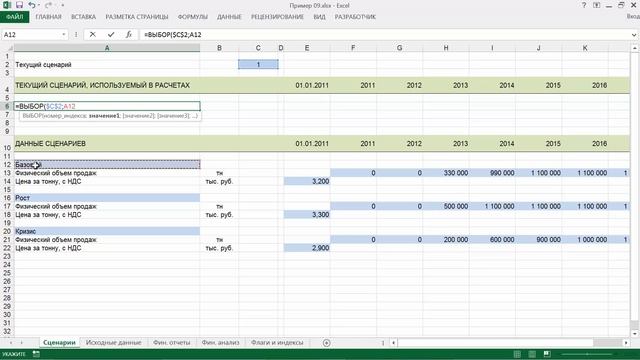Screen dimensions: 640x360
Task: Click the ВЫБОР function name in tooltip
Action: click(x=31, y=116)
